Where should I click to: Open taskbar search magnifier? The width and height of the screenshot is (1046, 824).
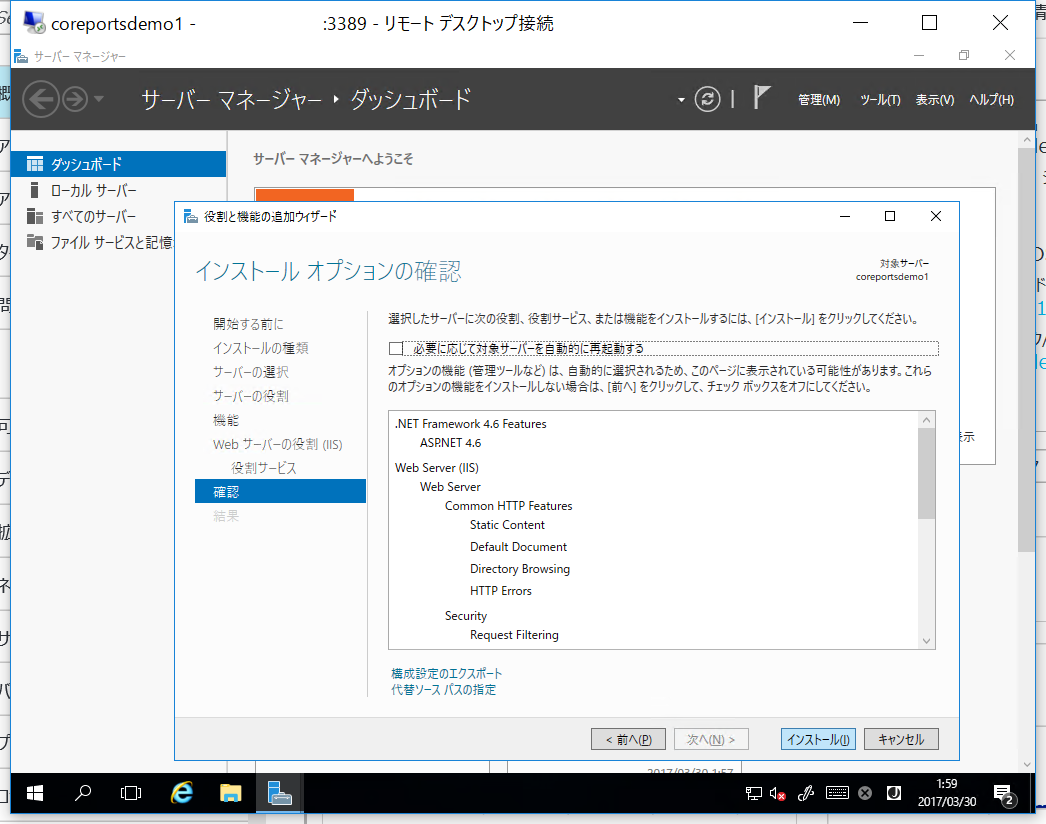pyautogui.click(x=83, y=793)
